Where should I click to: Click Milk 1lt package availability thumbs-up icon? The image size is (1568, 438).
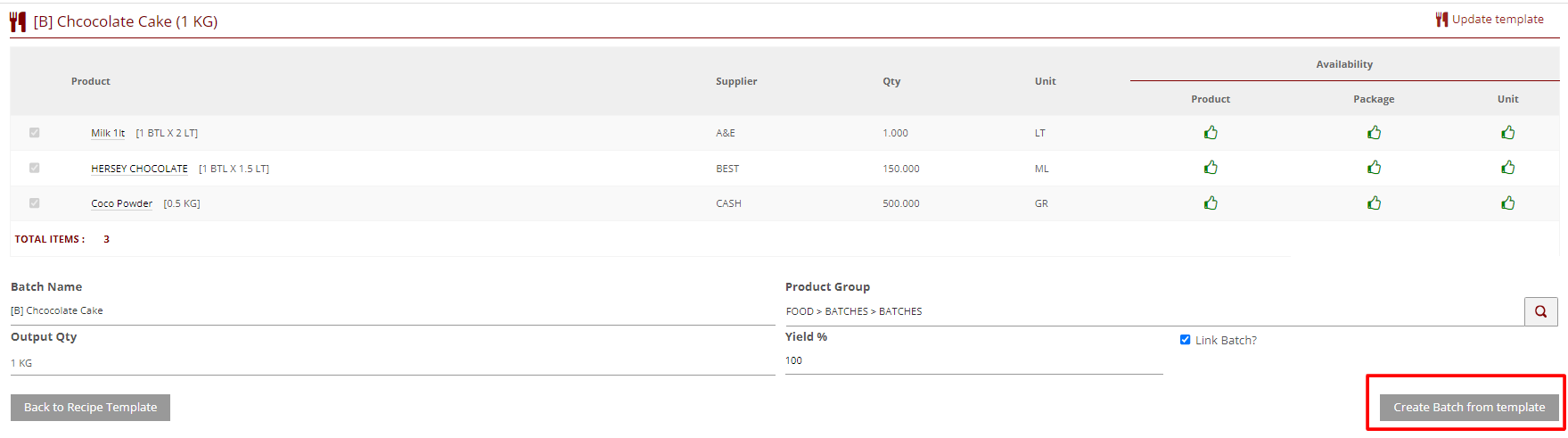[1374, 133]
